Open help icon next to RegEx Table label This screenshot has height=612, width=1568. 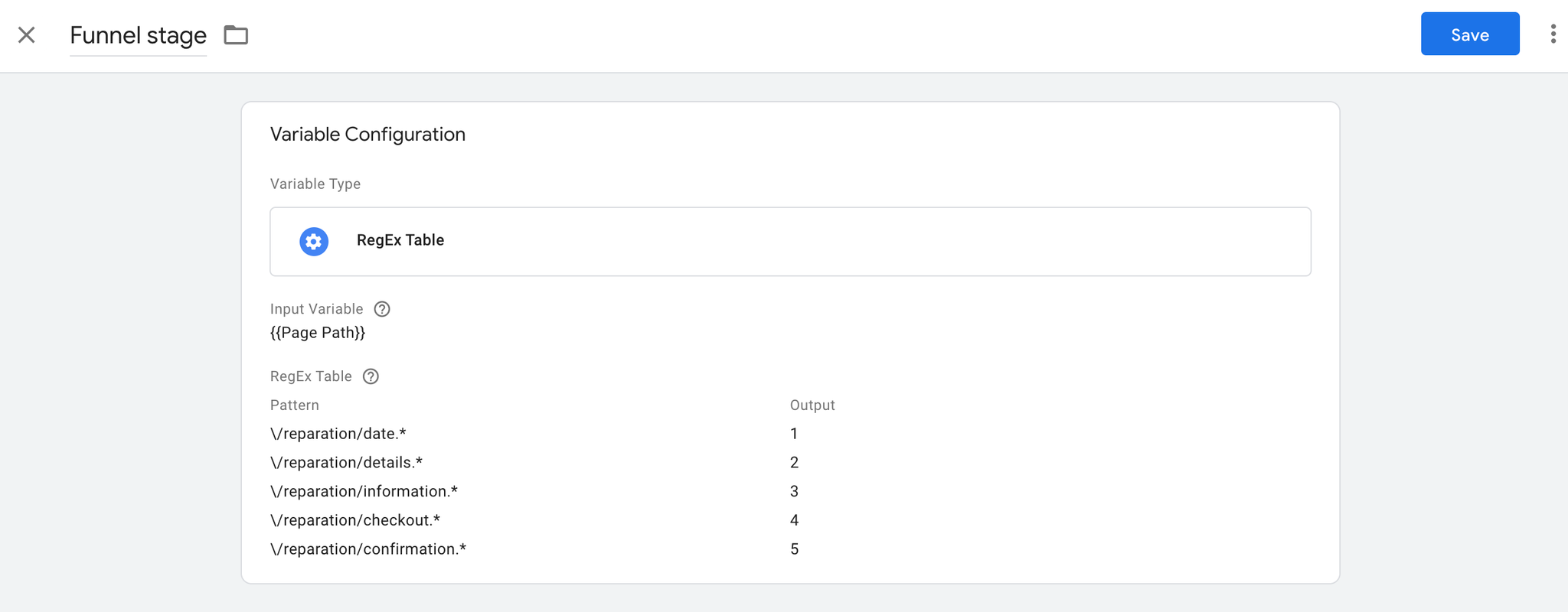[x=371, y=376]
